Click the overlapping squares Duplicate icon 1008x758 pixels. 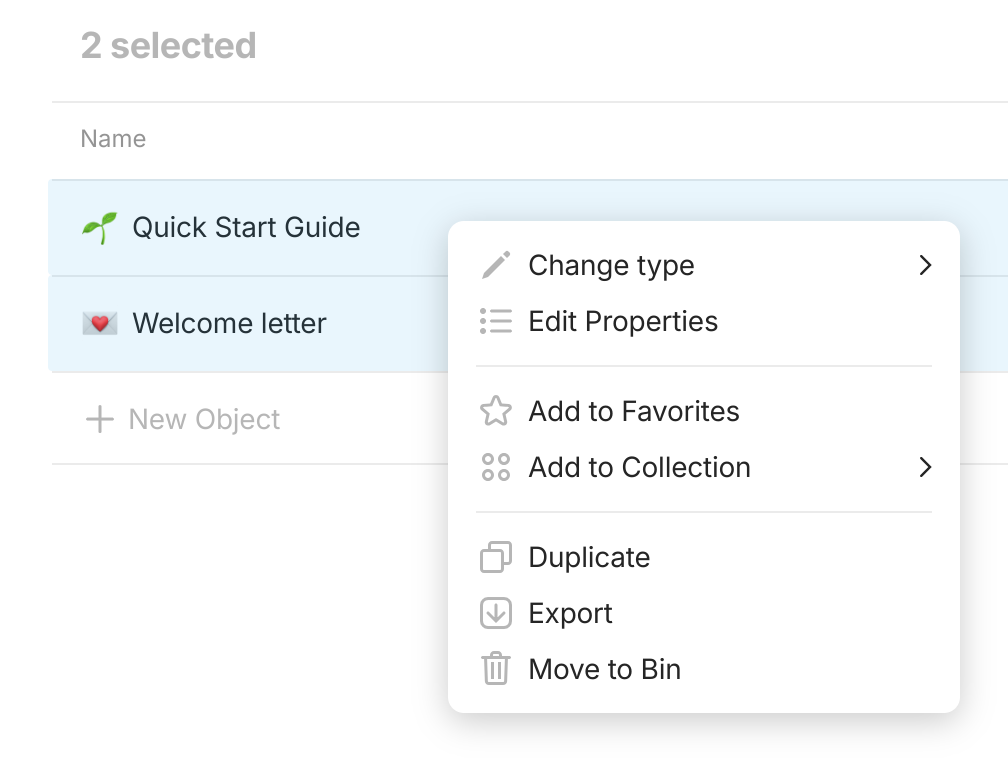pyautogui.click(x=496, y=557)
